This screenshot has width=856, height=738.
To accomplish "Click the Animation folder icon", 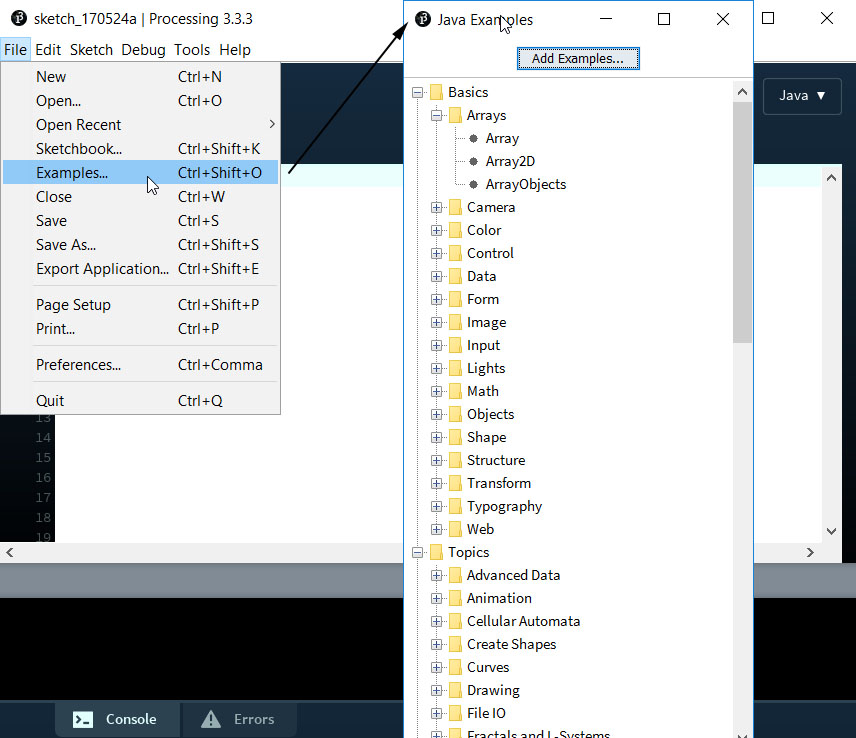I will click(x=455, y=598).
